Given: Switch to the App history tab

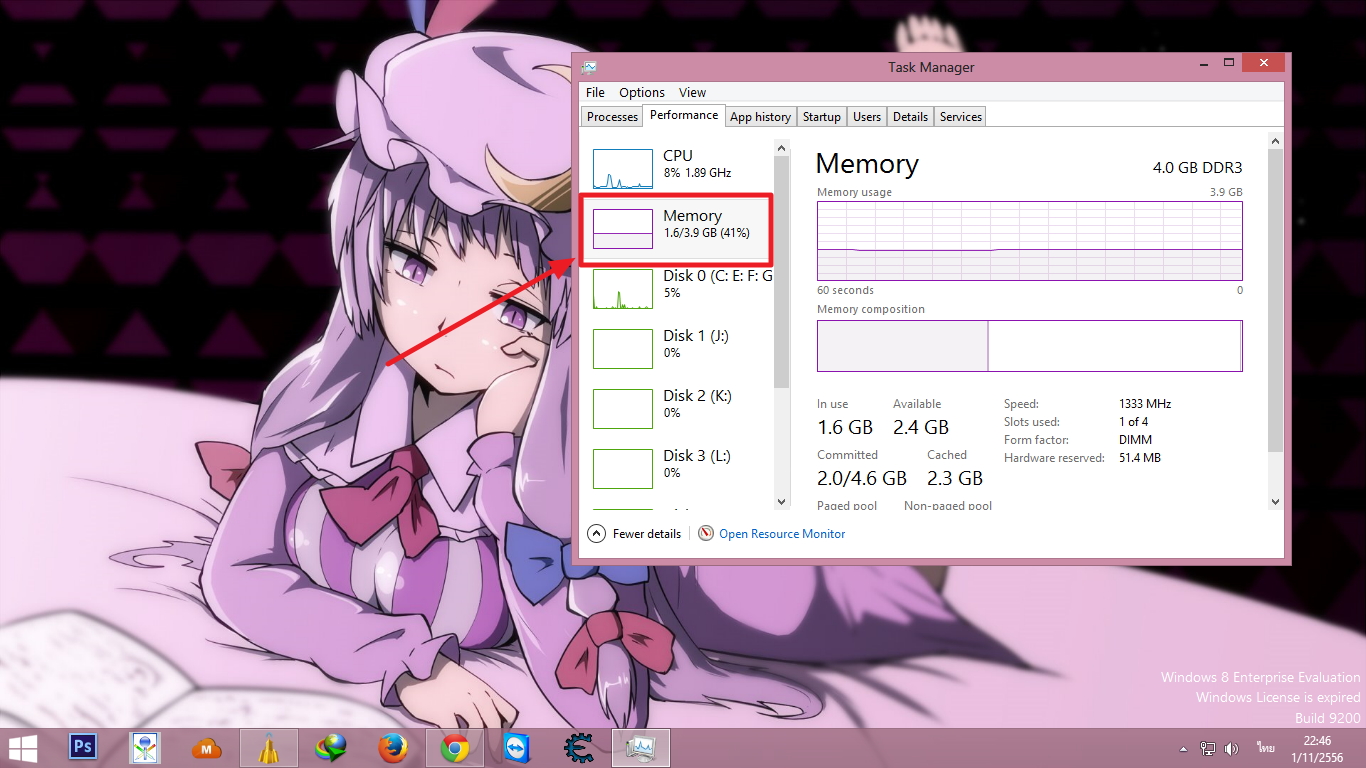Looking at the screenshot, I should click(x=760, y=117).
